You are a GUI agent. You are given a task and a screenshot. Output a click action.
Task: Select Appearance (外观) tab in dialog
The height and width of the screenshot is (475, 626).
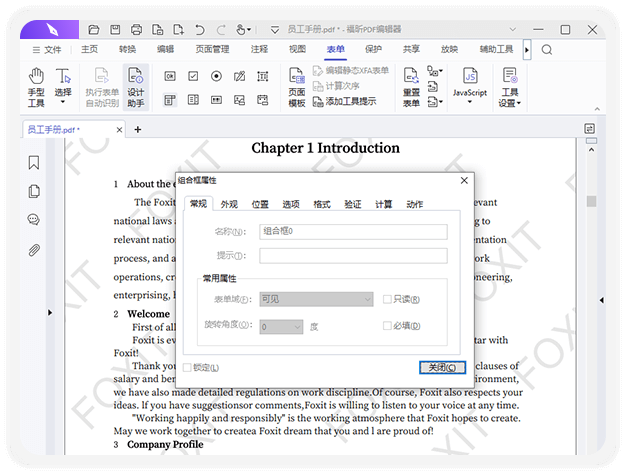coord(229,204)
